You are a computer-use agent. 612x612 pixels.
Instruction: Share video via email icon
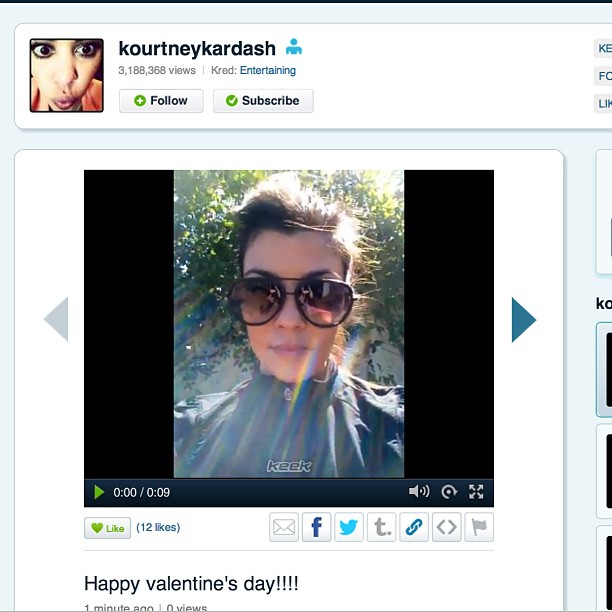(284, 527)
